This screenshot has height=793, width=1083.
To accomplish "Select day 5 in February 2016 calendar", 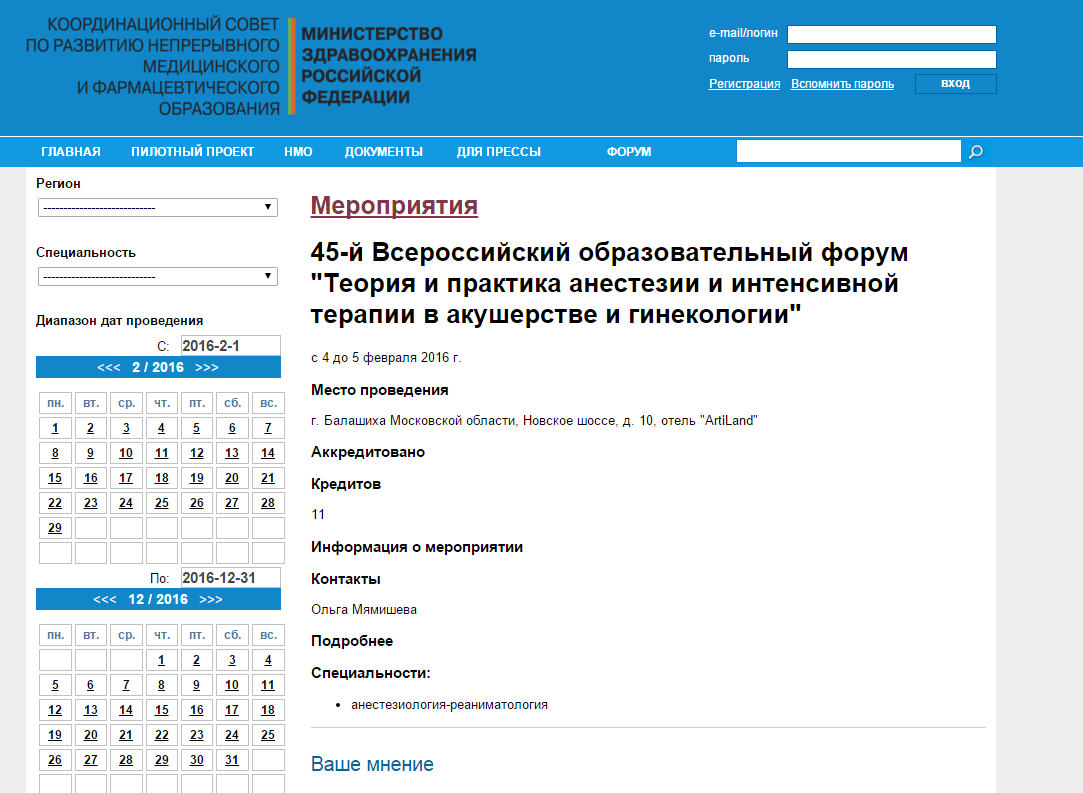I will tap(197, 428).
